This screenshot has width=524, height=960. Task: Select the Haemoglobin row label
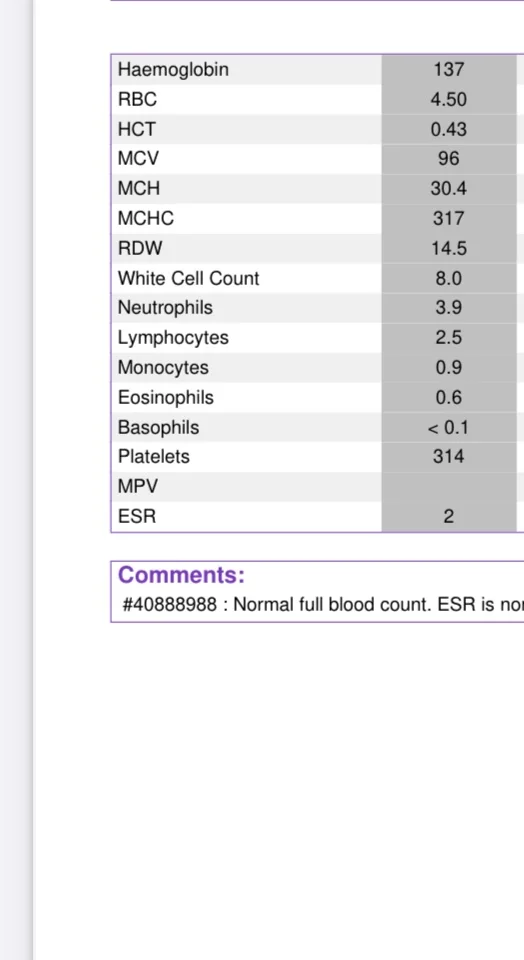(x=173, y=69)
